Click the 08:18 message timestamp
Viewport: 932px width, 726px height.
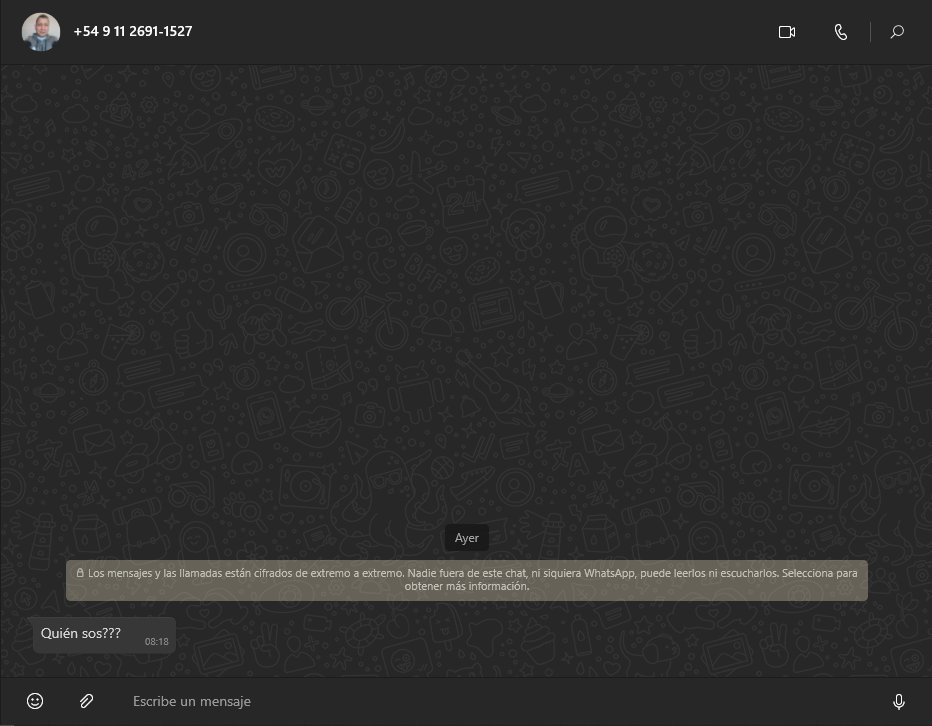tap(156, 642)
